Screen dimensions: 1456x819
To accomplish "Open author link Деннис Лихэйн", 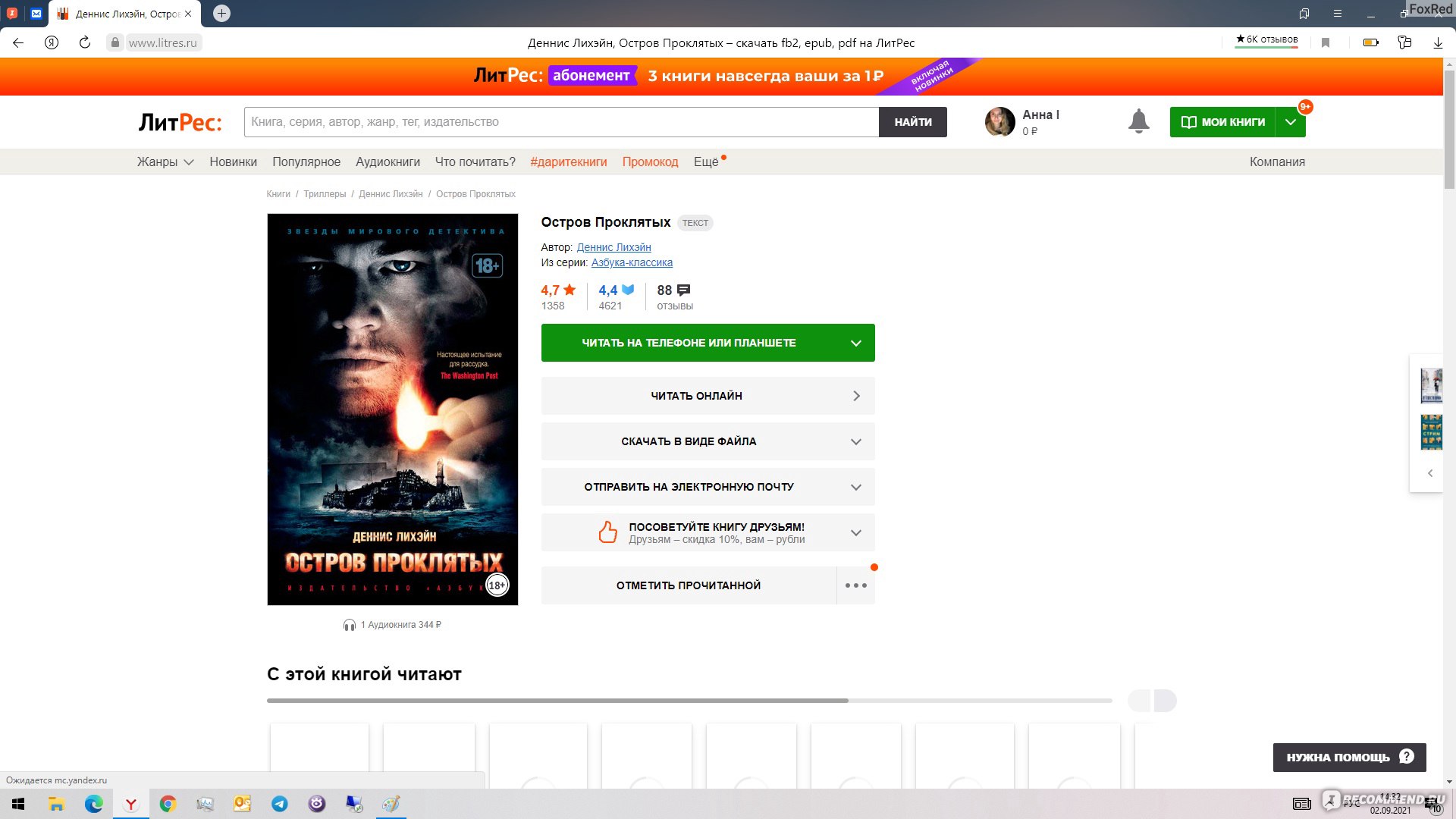I will click(613, 247).
